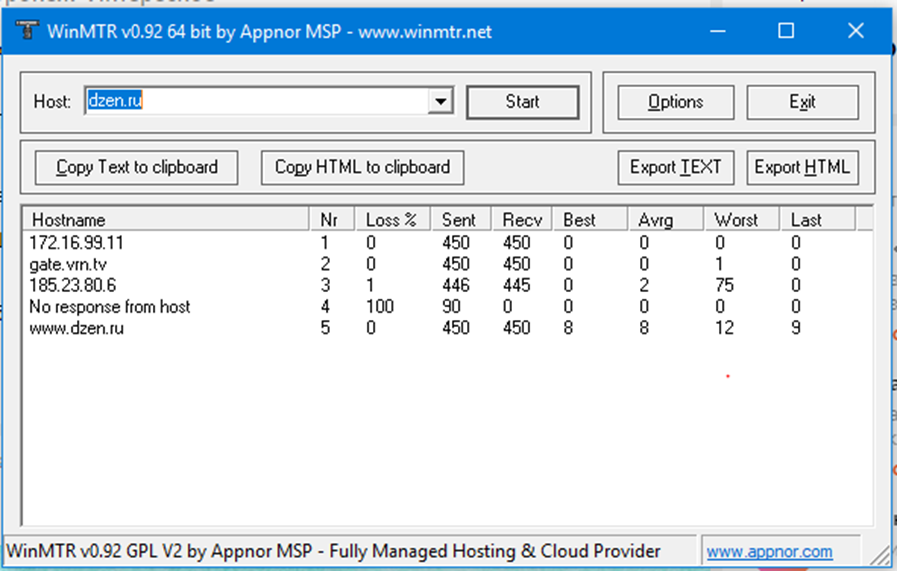Click the Loss % column header
897x571 pixels.
393,220
